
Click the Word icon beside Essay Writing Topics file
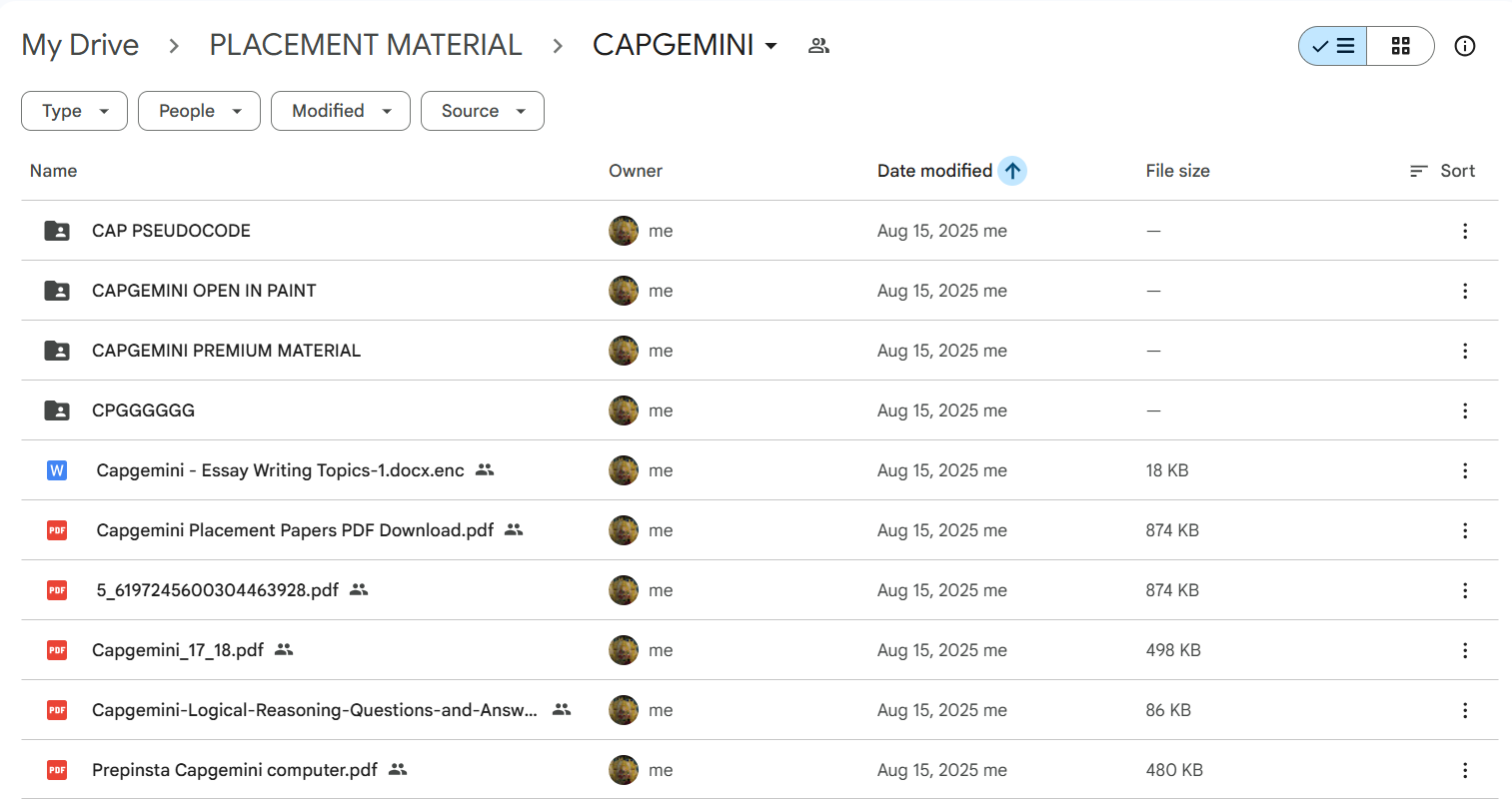click(57, 470)
